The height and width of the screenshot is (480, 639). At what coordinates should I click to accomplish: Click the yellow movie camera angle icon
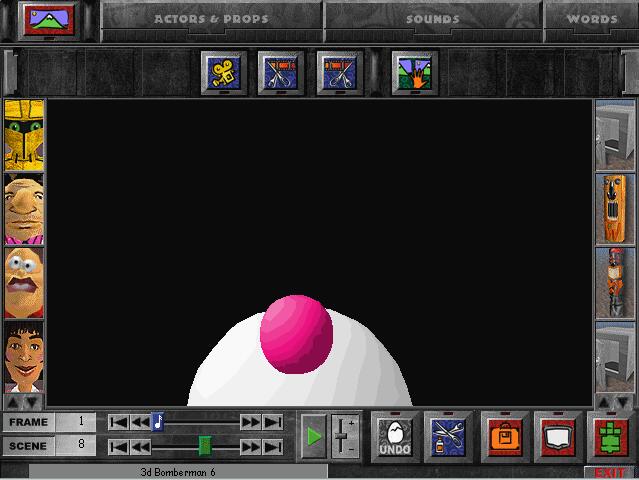(x=224, y=73)
